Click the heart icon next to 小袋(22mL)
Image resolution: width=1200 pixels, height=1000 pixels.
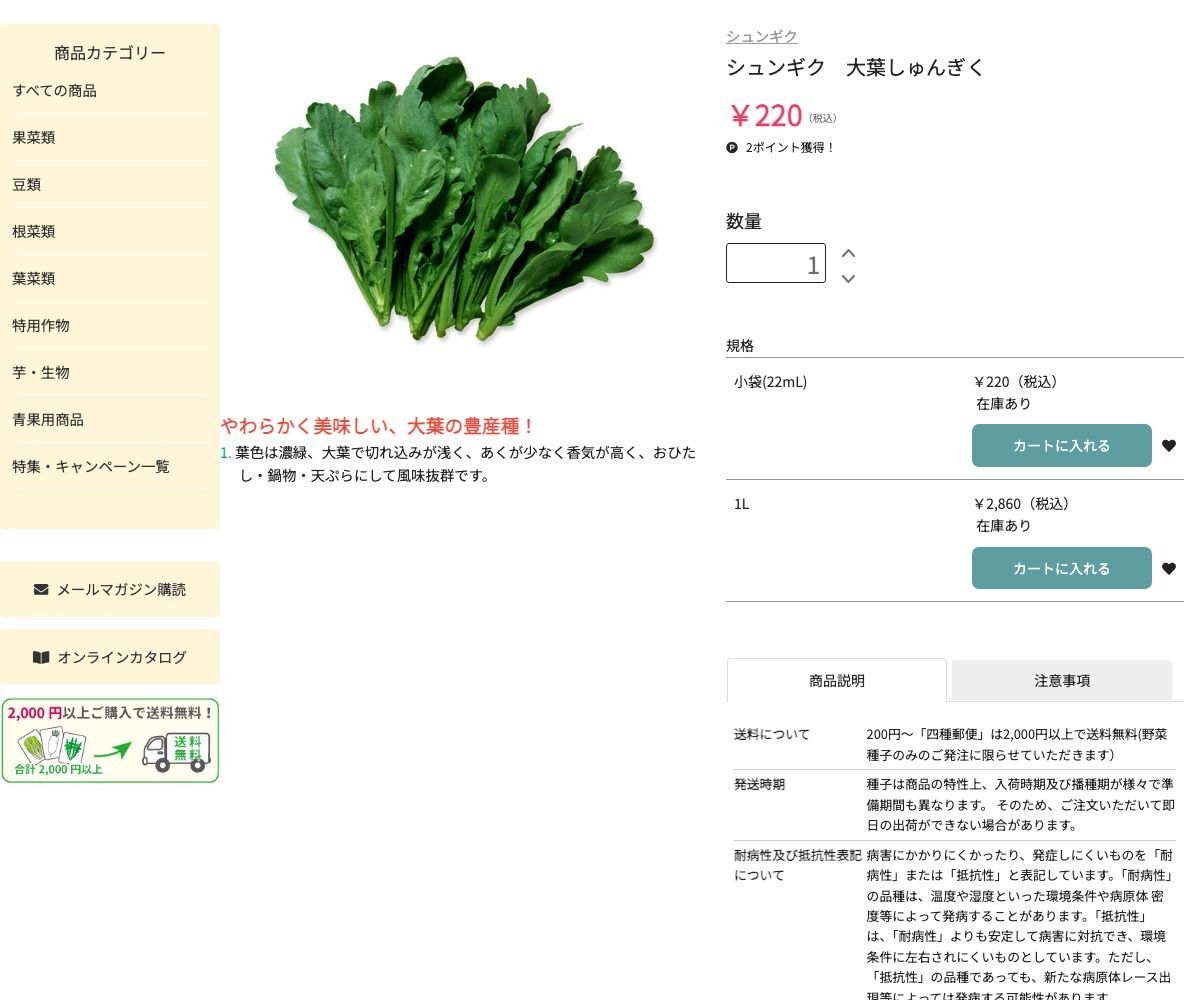(x=1169, y=446)
